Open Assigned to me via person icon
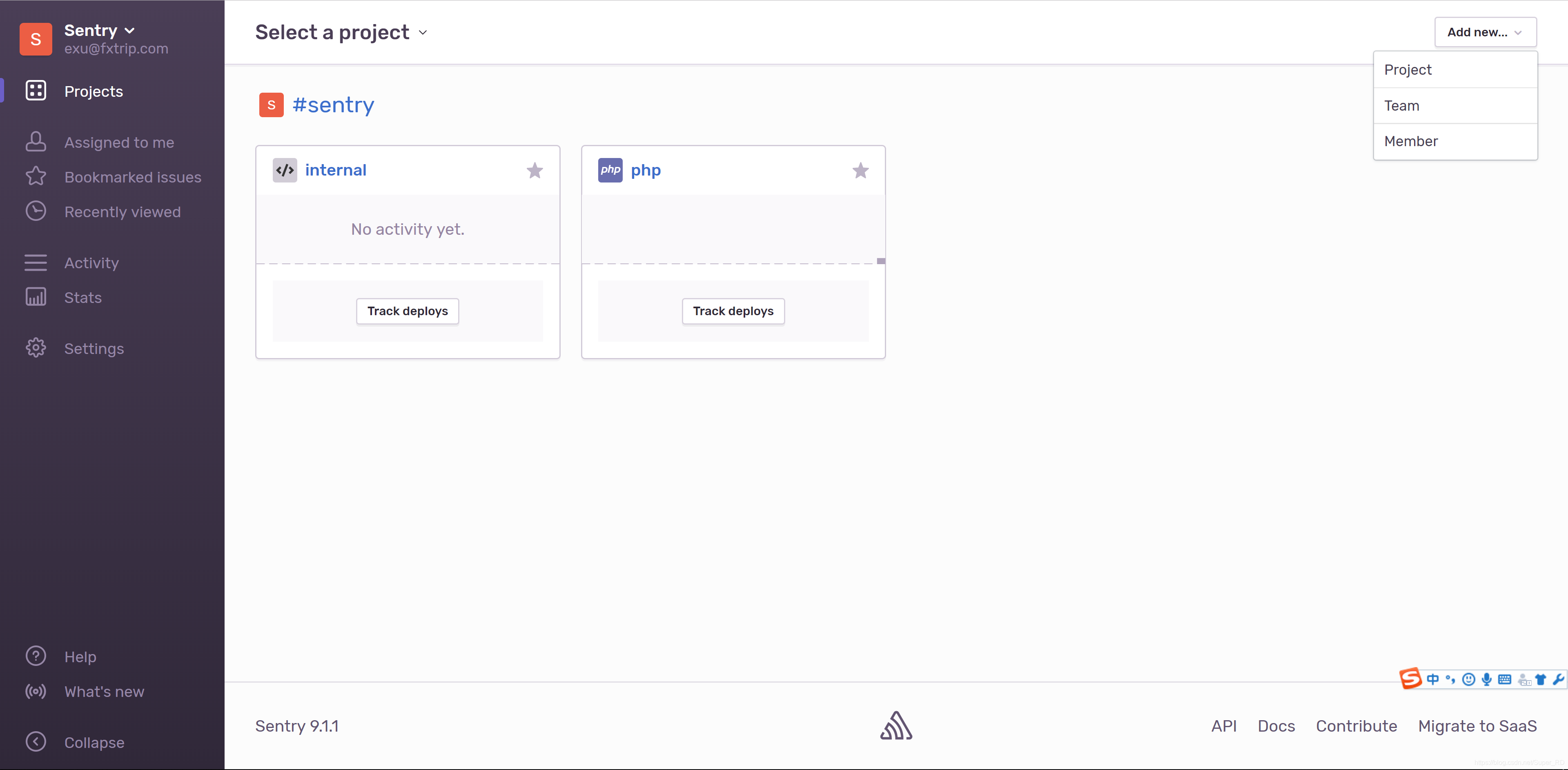The image size is (1568, 770). click(36, 142)
